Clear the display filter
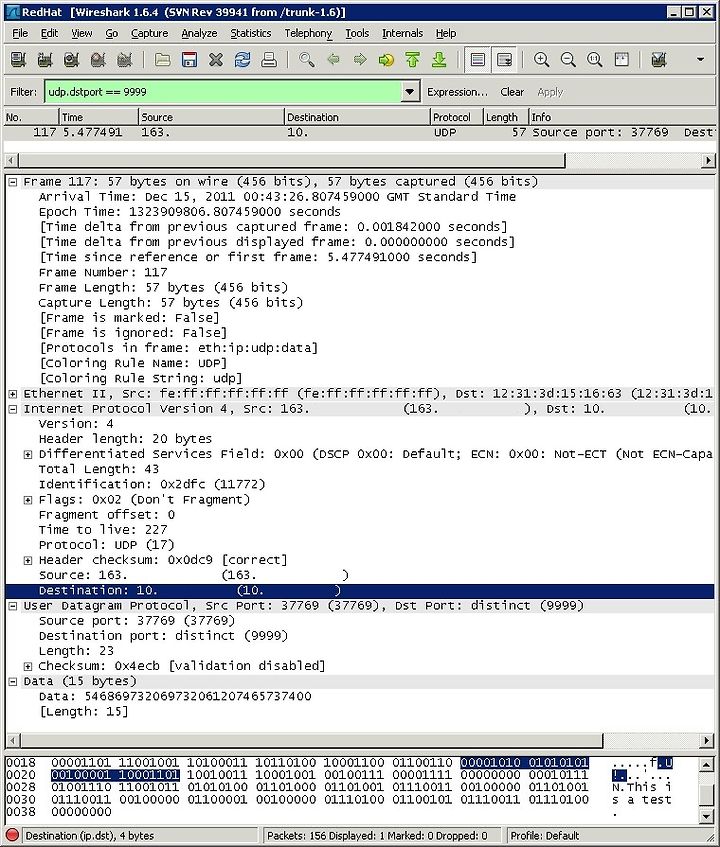The height and width of the screenshot is (847, 720). [x=512, y=92]
